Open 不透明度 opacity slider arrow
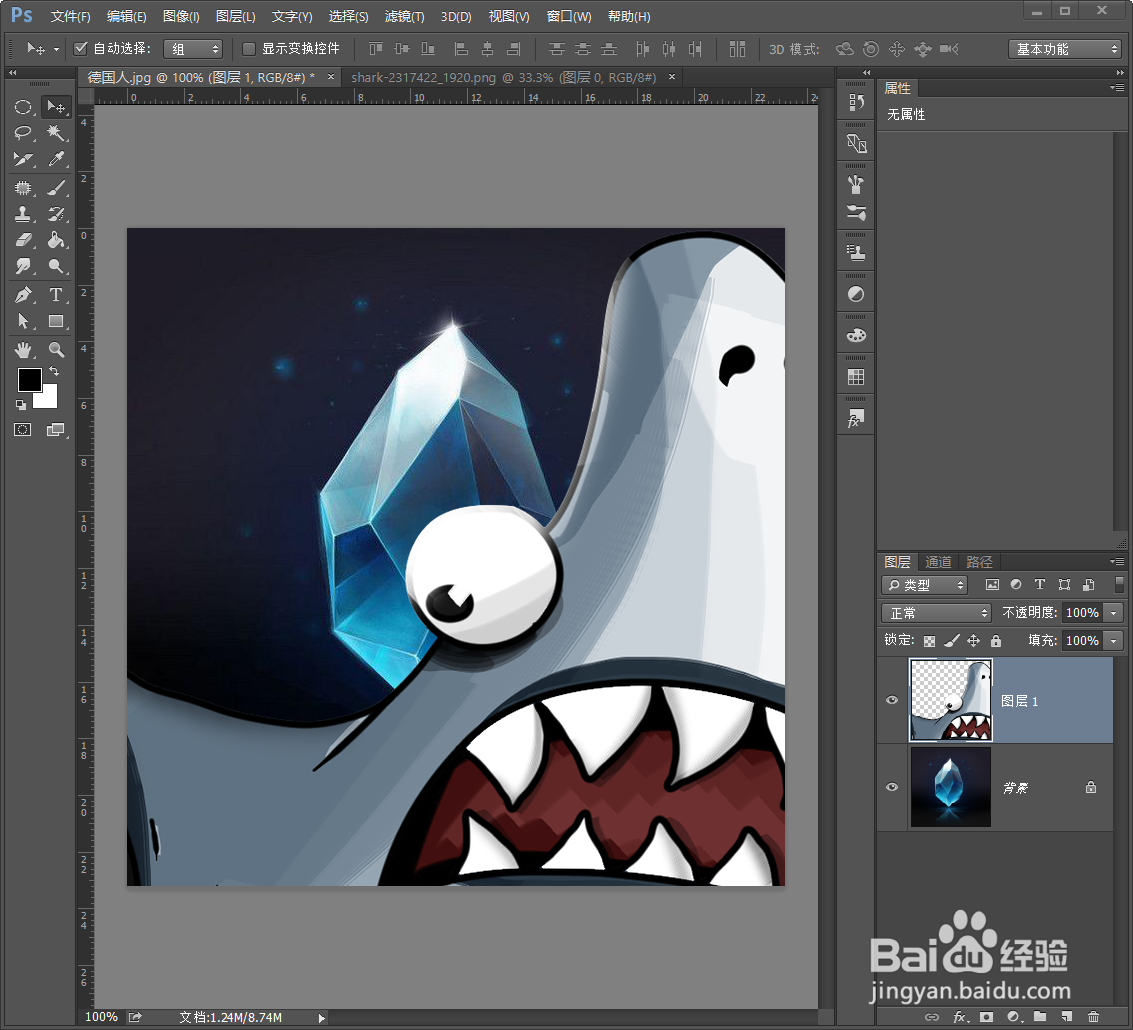The image size is (1133, 1030). pos(1113,613)
